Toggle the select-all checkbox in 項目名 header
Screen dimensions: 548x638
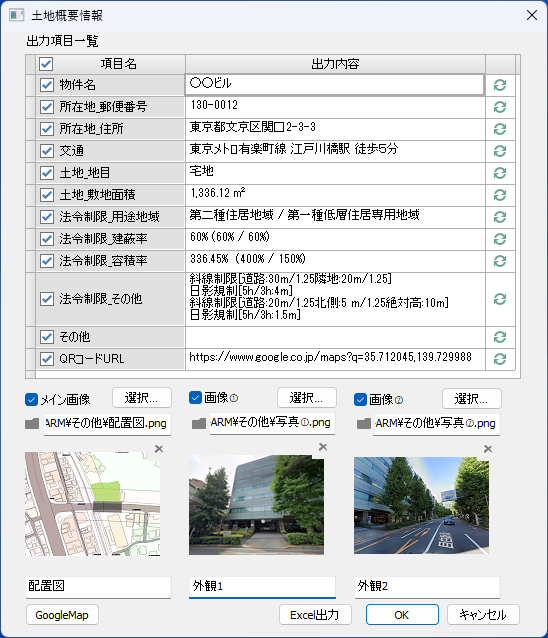pyautogui.click(x=46, y=64)
